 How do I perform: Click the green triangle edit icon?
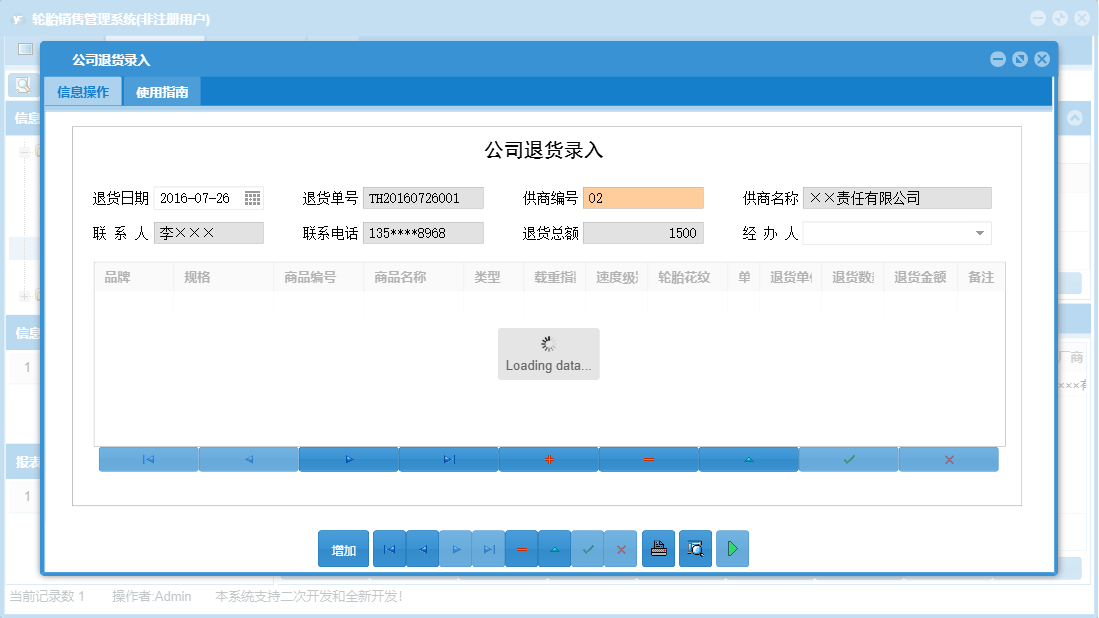pyautogui.click(x=748, y=459)
